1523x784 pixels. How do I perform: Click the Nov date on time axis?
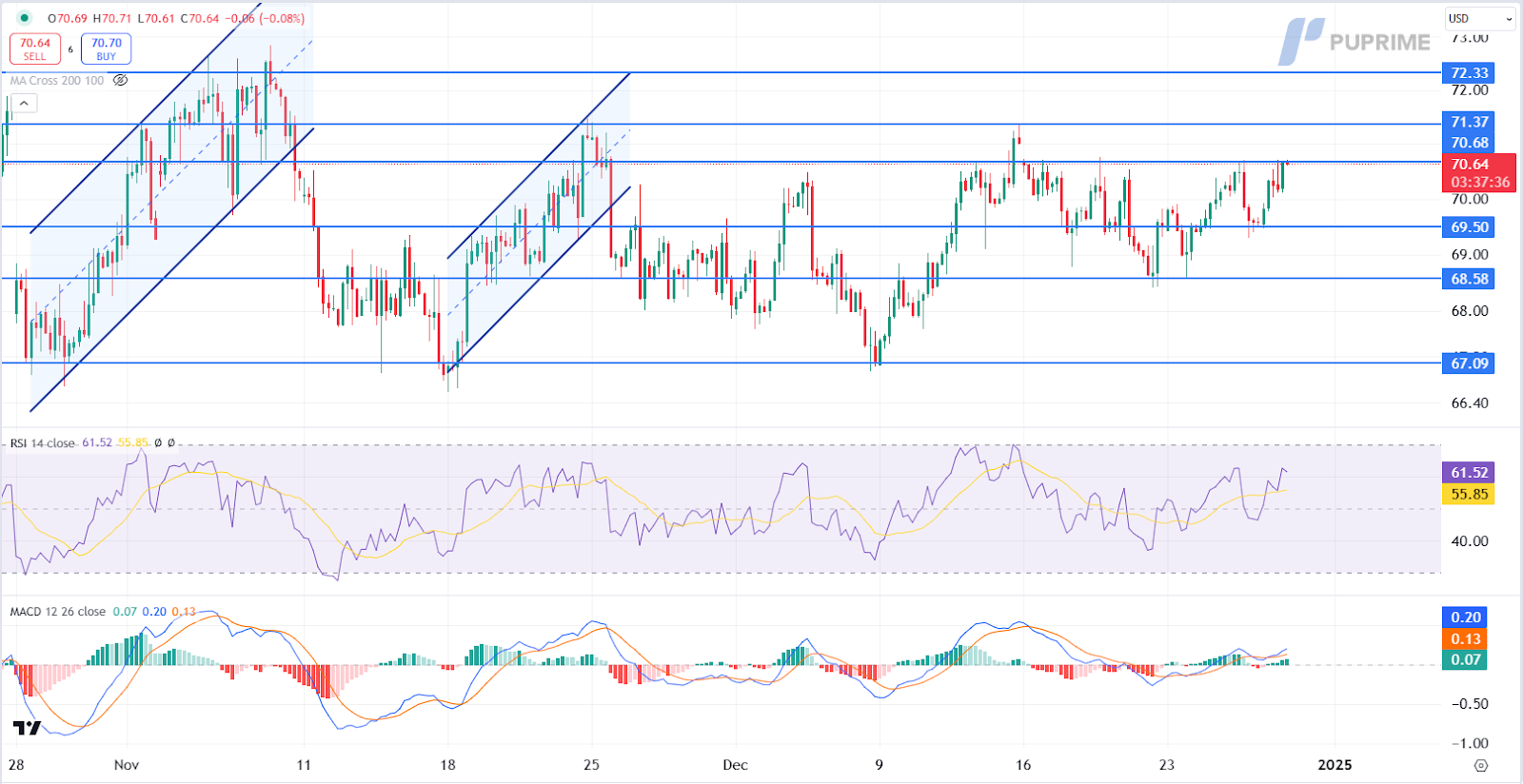pos(127,765)
